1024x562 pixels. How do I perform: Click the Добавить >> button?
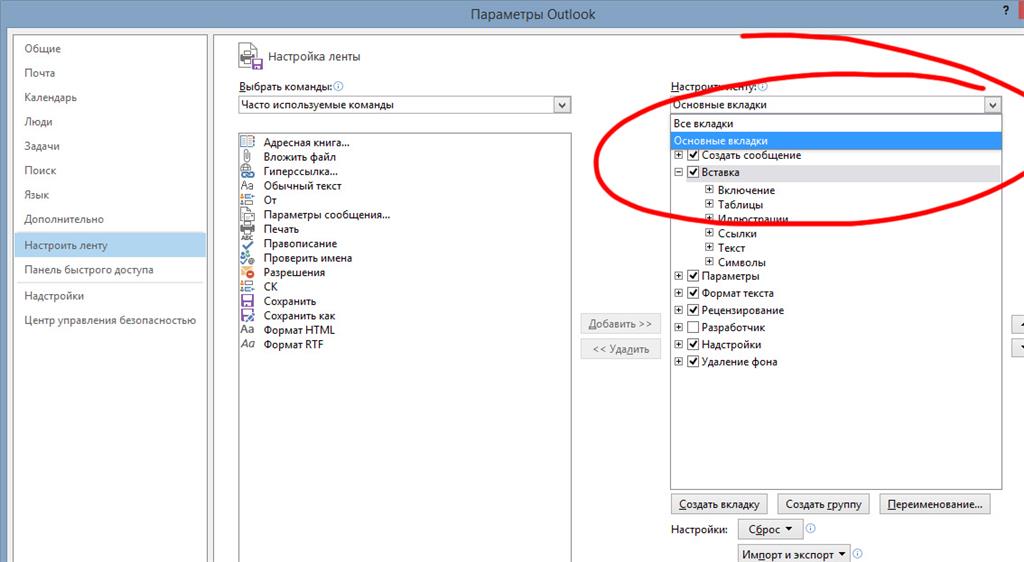pos(620,324)
